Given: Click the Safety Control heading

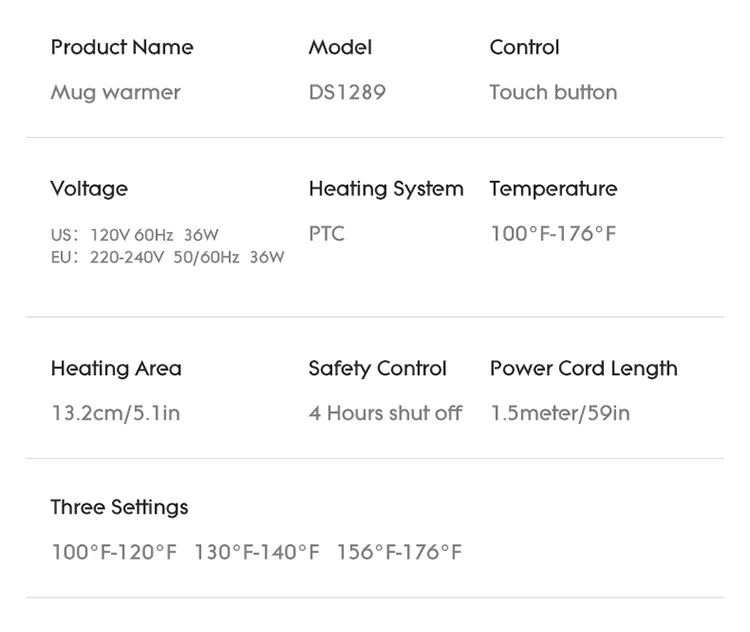Looking at the screenshot, I should [377, 368].
